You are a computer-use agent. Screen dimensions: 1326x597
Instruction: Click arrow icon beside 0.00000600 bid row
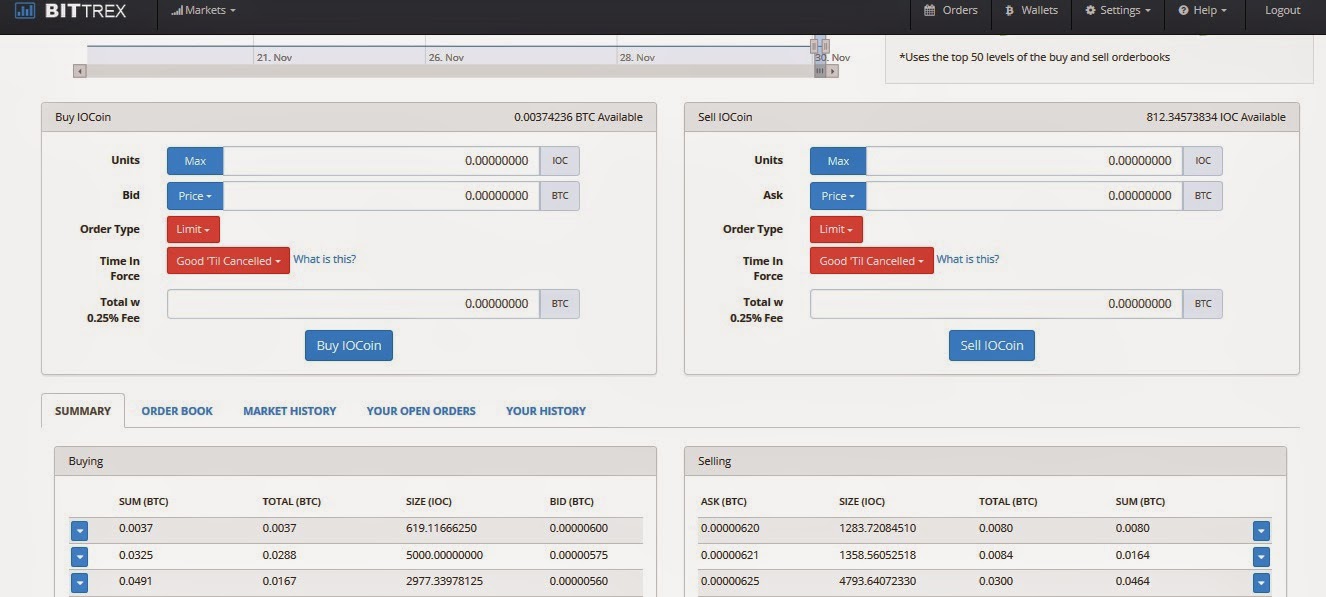[x=79, y=531]
